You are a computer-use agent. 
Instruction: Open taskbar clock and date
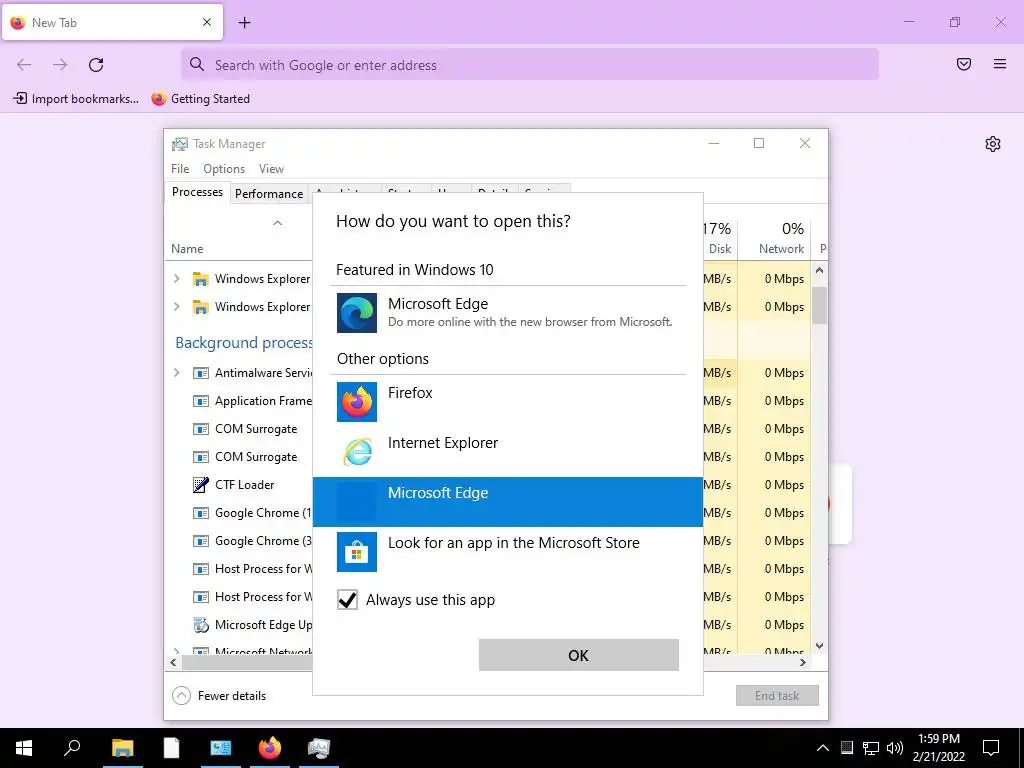[x=938, y=748]
